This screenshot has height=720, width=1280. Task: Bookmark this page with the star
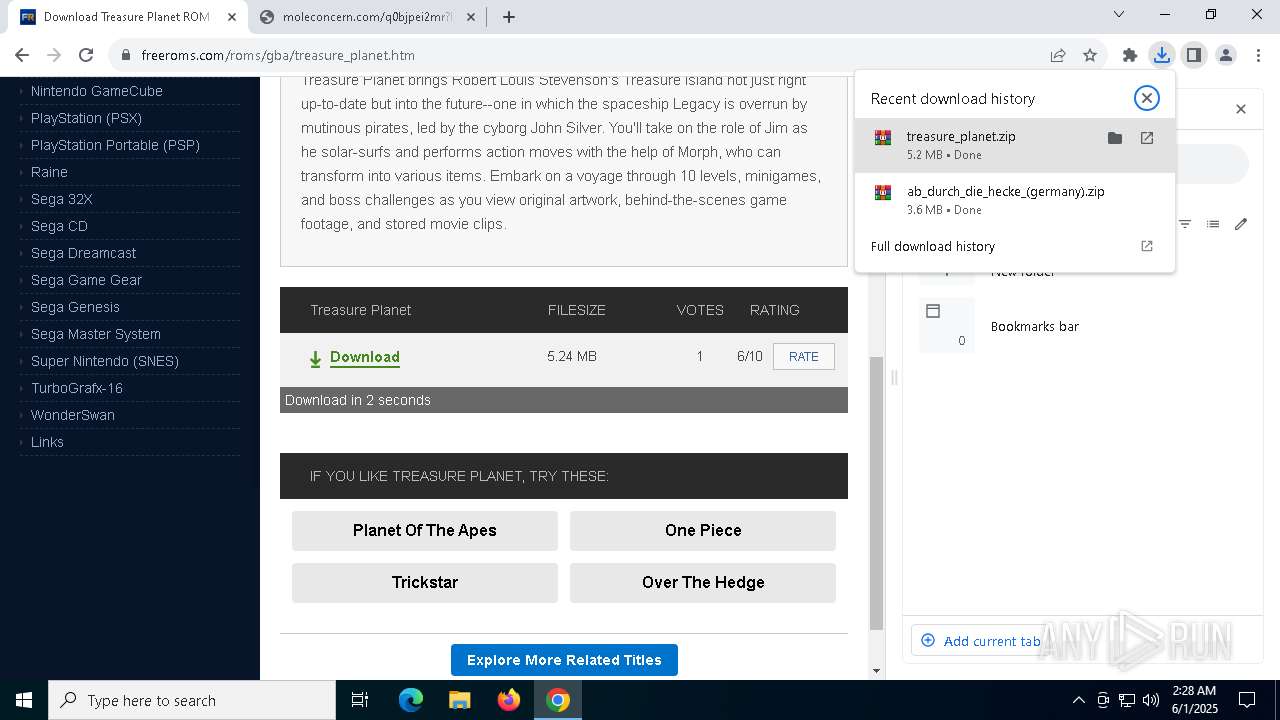click(1090, 55)
